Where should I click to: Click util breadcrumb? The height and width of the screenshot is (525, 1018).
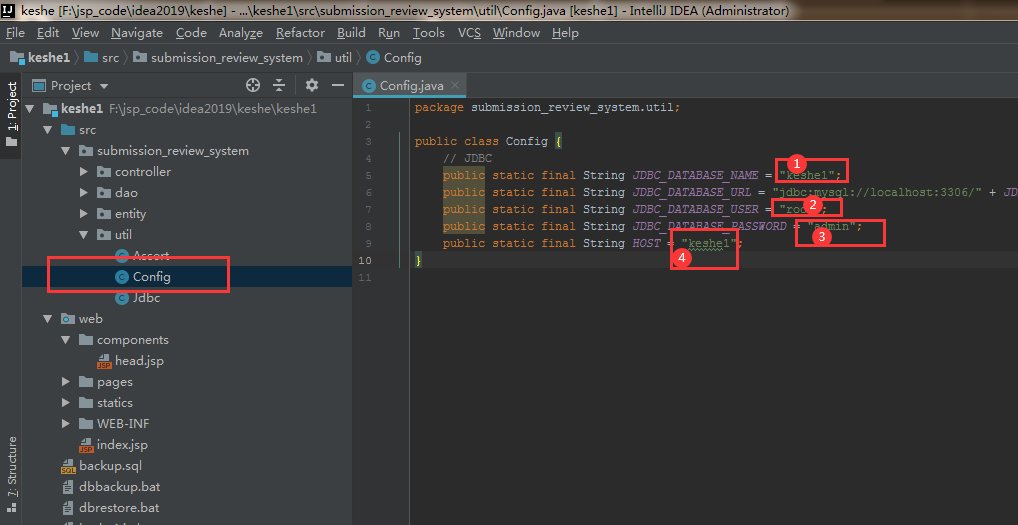tap(334, 58)
